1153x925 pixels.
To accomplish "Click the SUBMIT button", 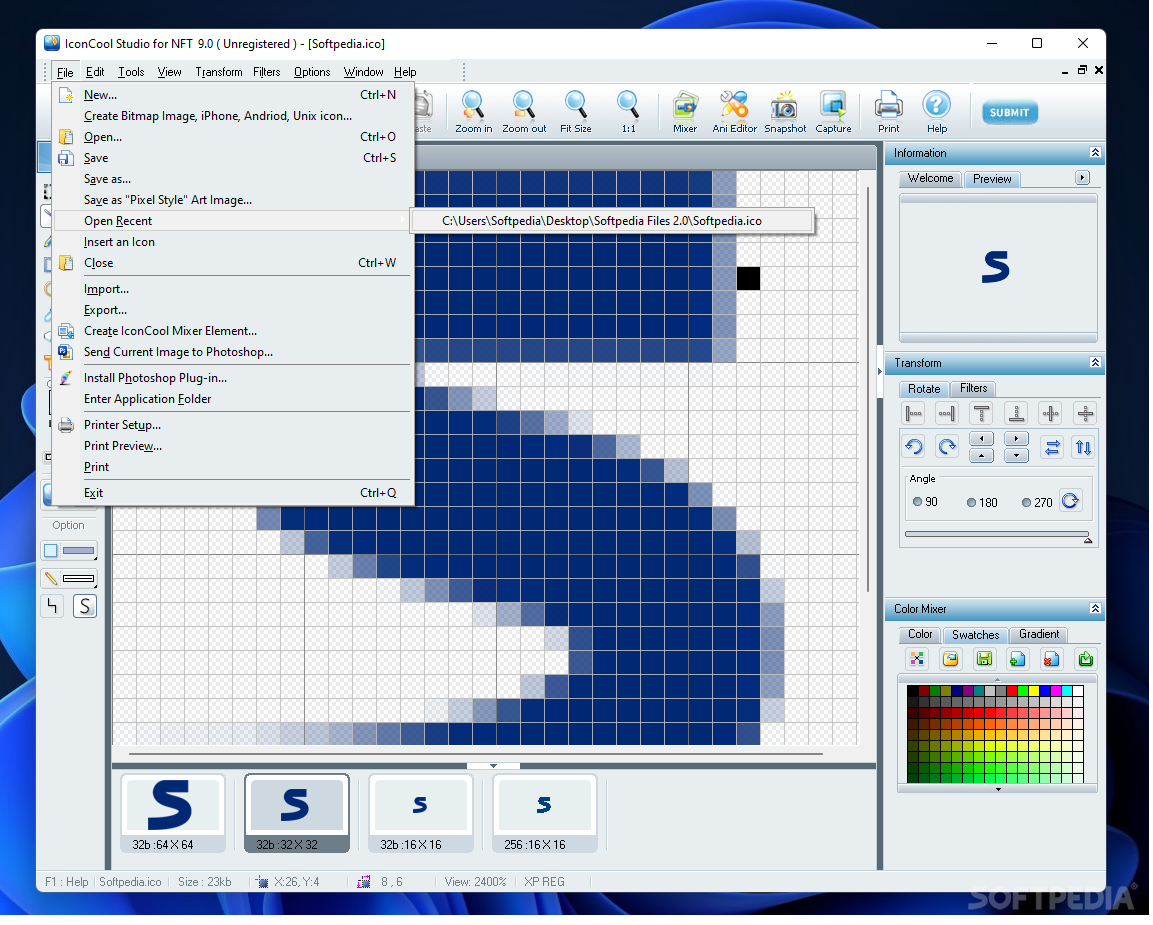I will point(1011,112).
